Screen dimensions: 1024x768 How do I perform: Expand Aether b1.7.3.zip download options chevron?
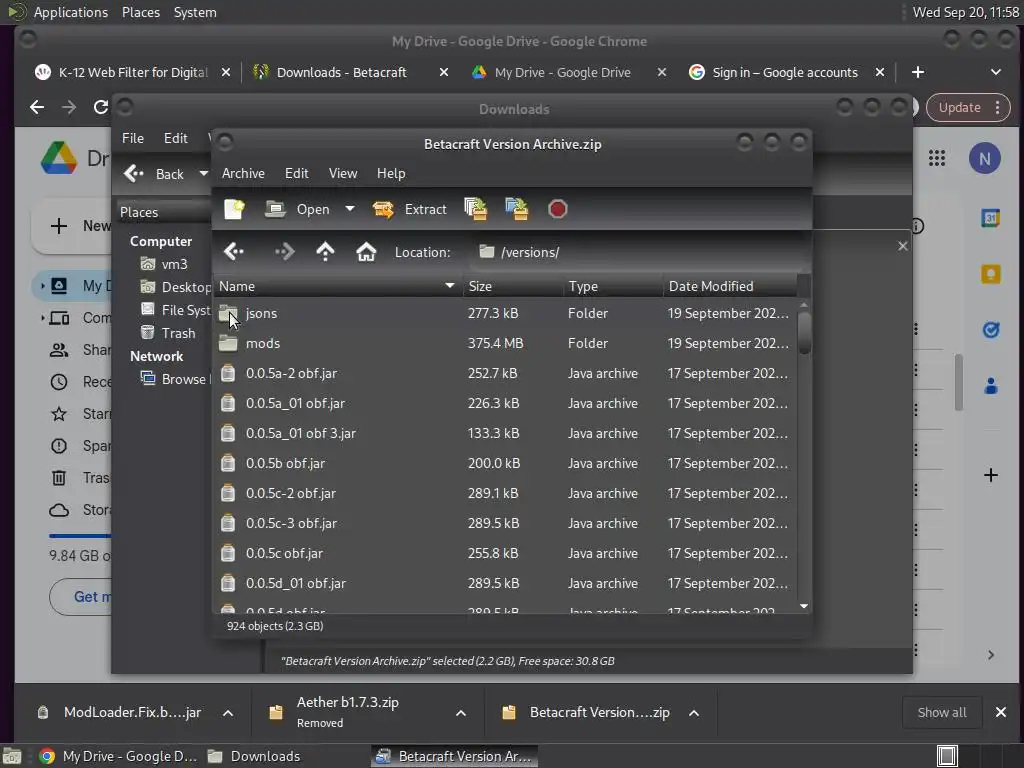(x=460, y=712)
